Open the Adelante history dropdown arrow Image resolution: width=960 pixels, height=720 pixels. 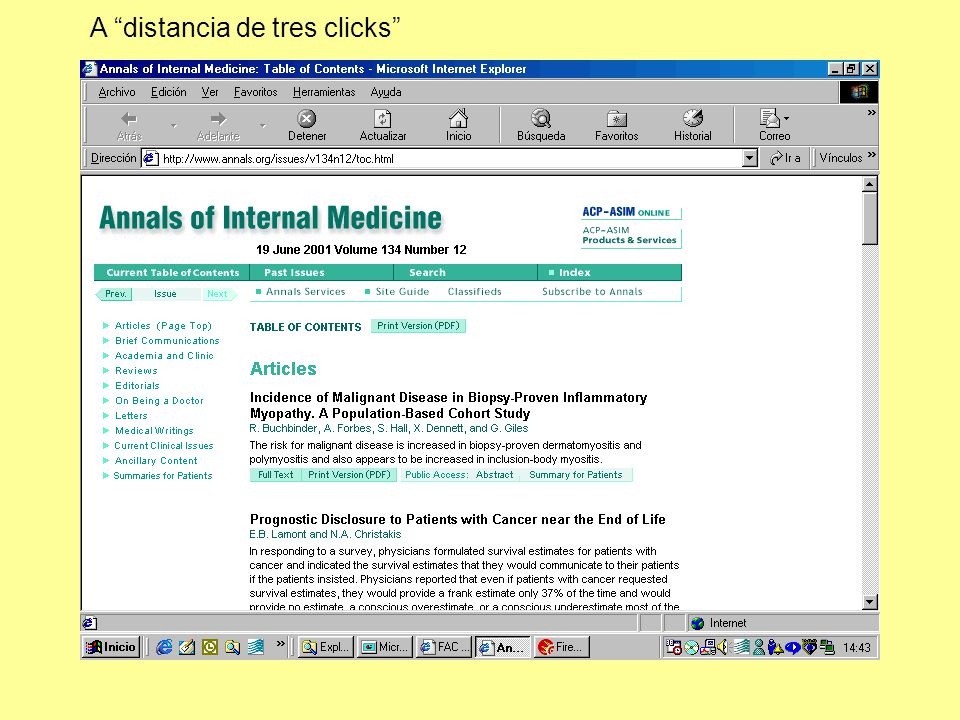263,126
